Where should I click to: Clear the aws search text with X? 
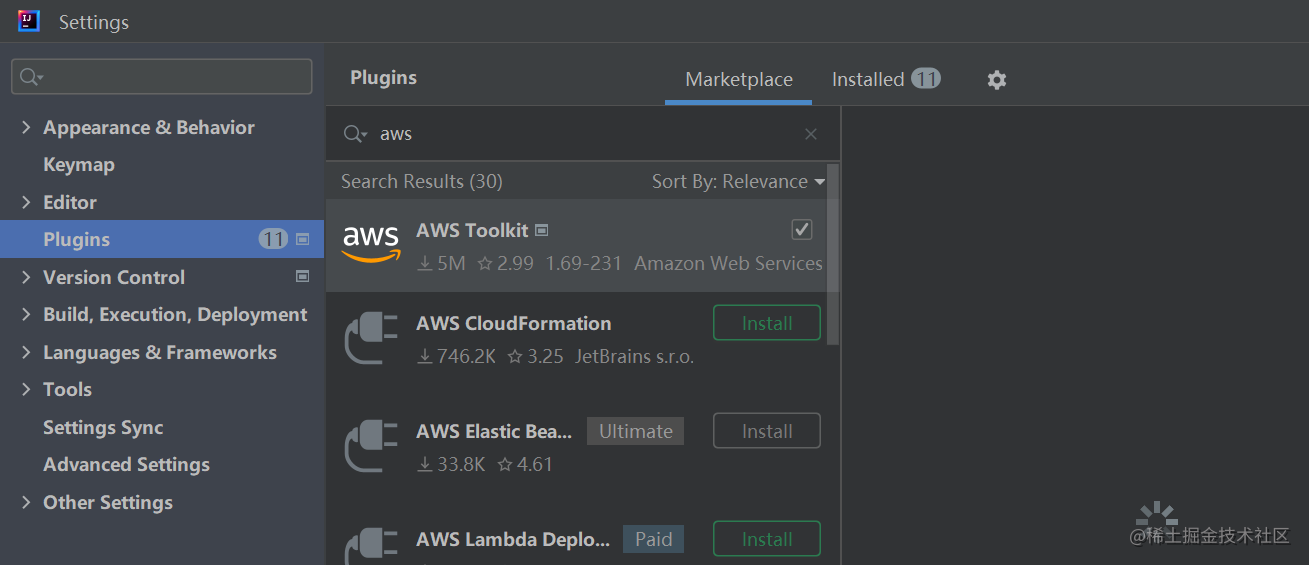point(811,134)
